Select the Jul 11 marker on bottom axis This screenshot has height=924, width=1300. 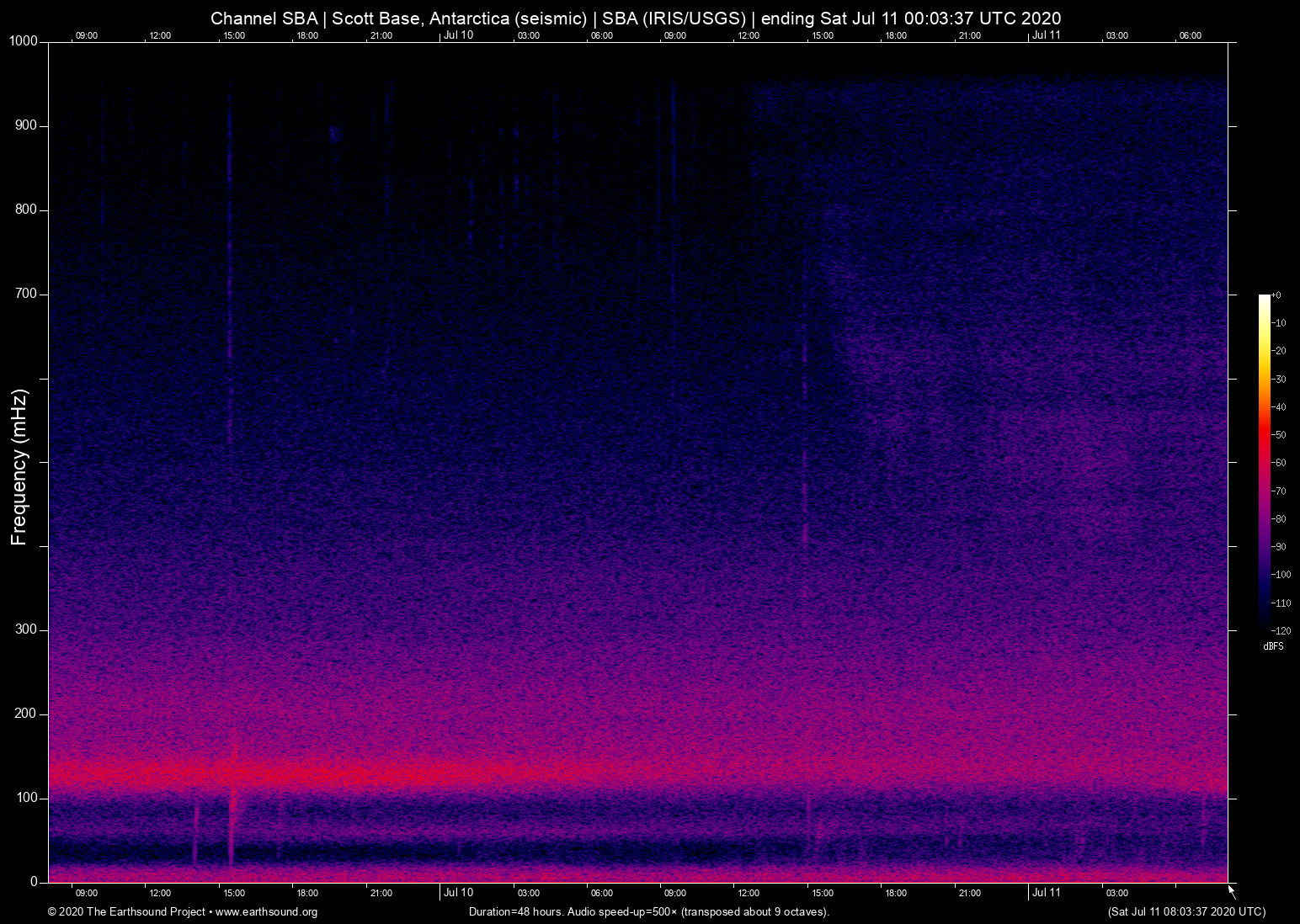coord(1047,892)
